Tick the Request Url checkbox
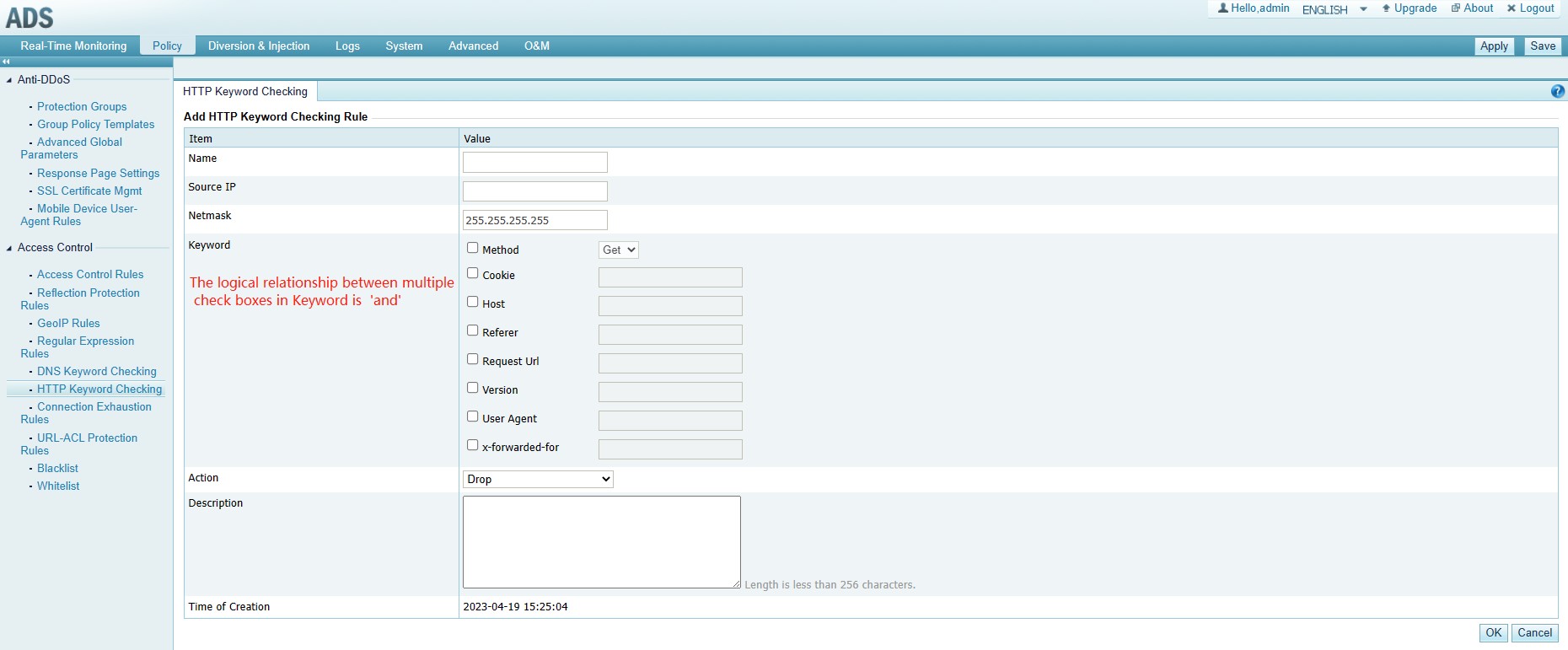 [x=473, y=359]
